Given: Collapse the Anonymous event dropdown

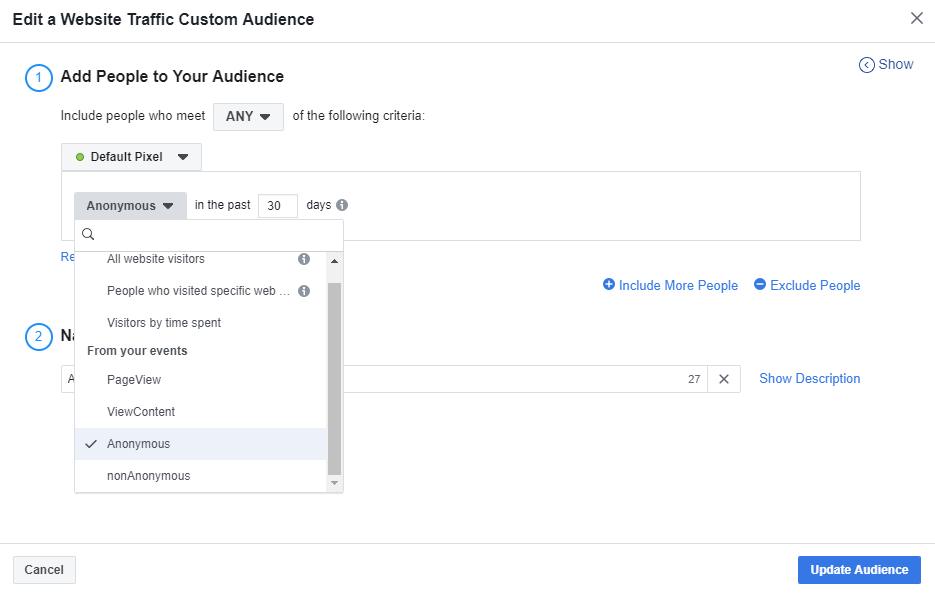Looking at the screenshot, I should tap(130, 206).
